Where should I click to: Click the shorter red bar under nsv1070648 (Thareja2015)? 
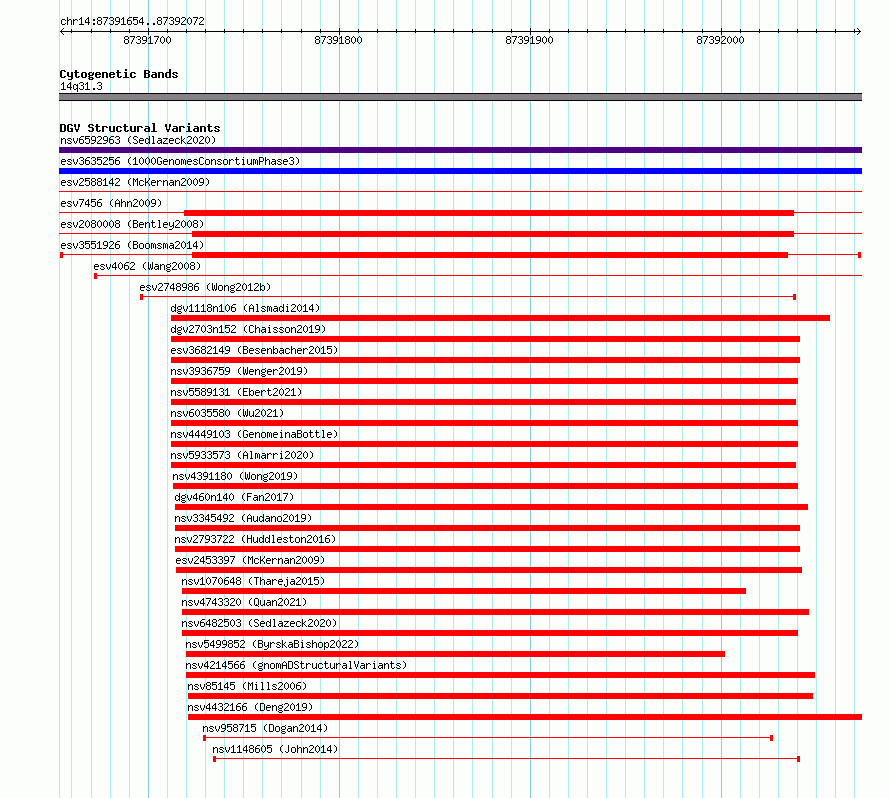[x=464, y=591]
